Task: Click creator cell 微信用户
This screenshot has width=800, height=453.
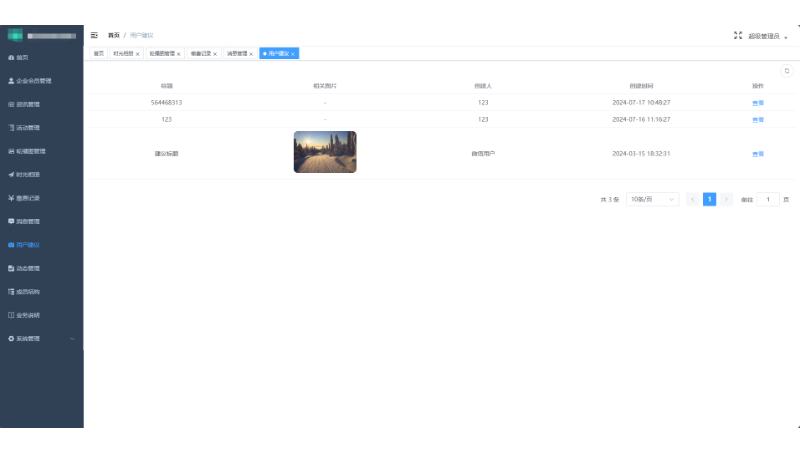Action: [x=483, y=154]
